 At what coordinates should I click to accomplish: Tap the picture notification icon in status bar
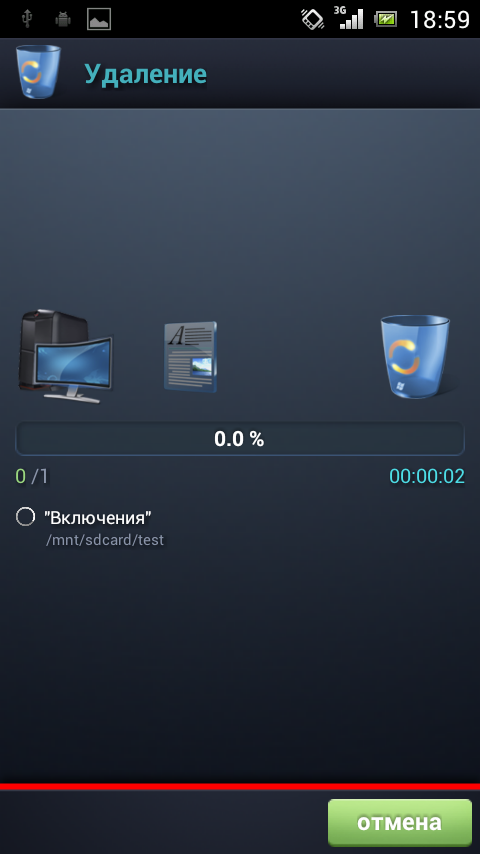[99, 20]
